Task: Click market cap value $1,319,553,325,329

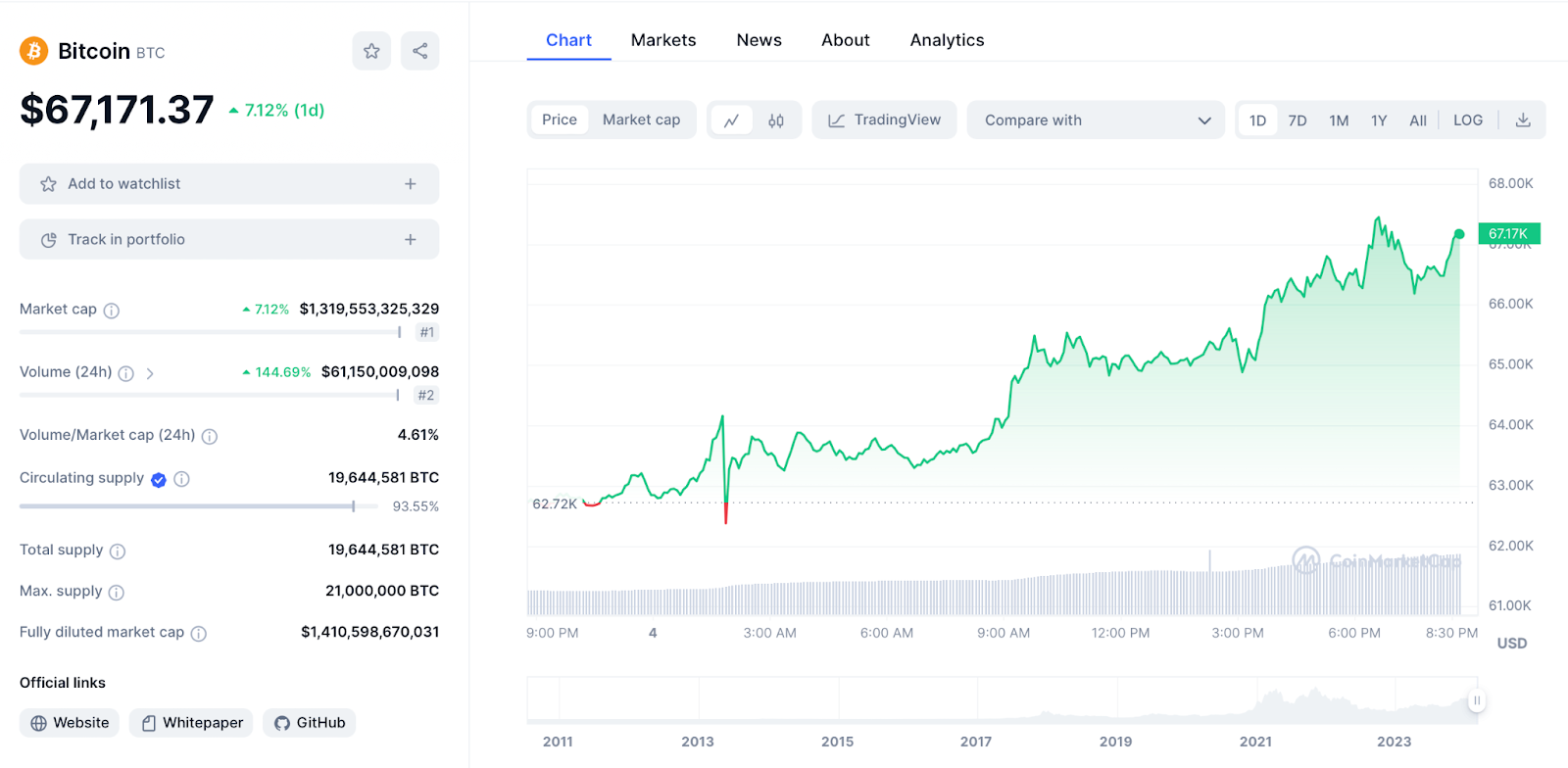Action: 369,309
